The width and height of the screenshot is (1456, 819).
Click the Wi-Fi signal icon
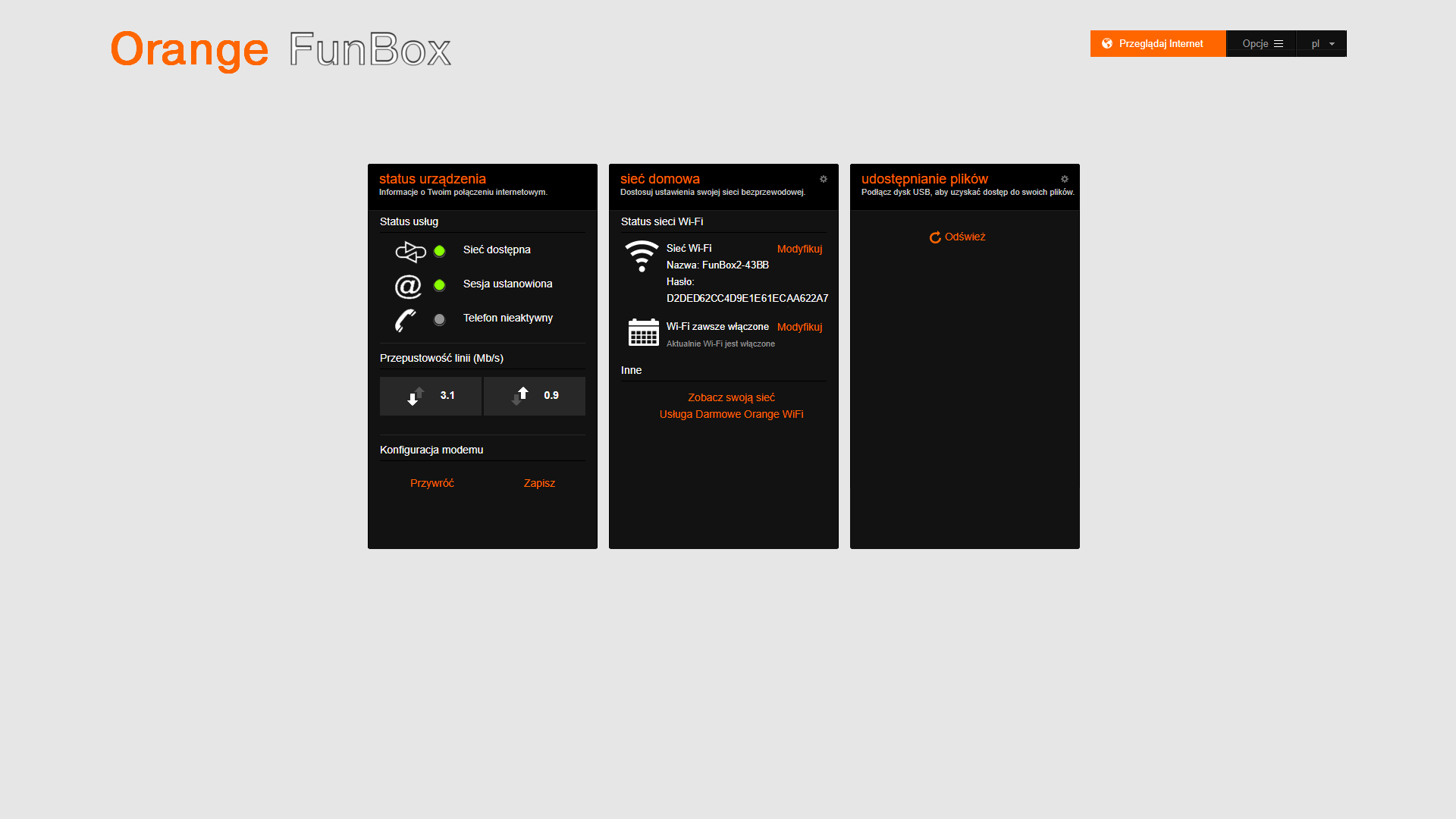click(642, 256)
